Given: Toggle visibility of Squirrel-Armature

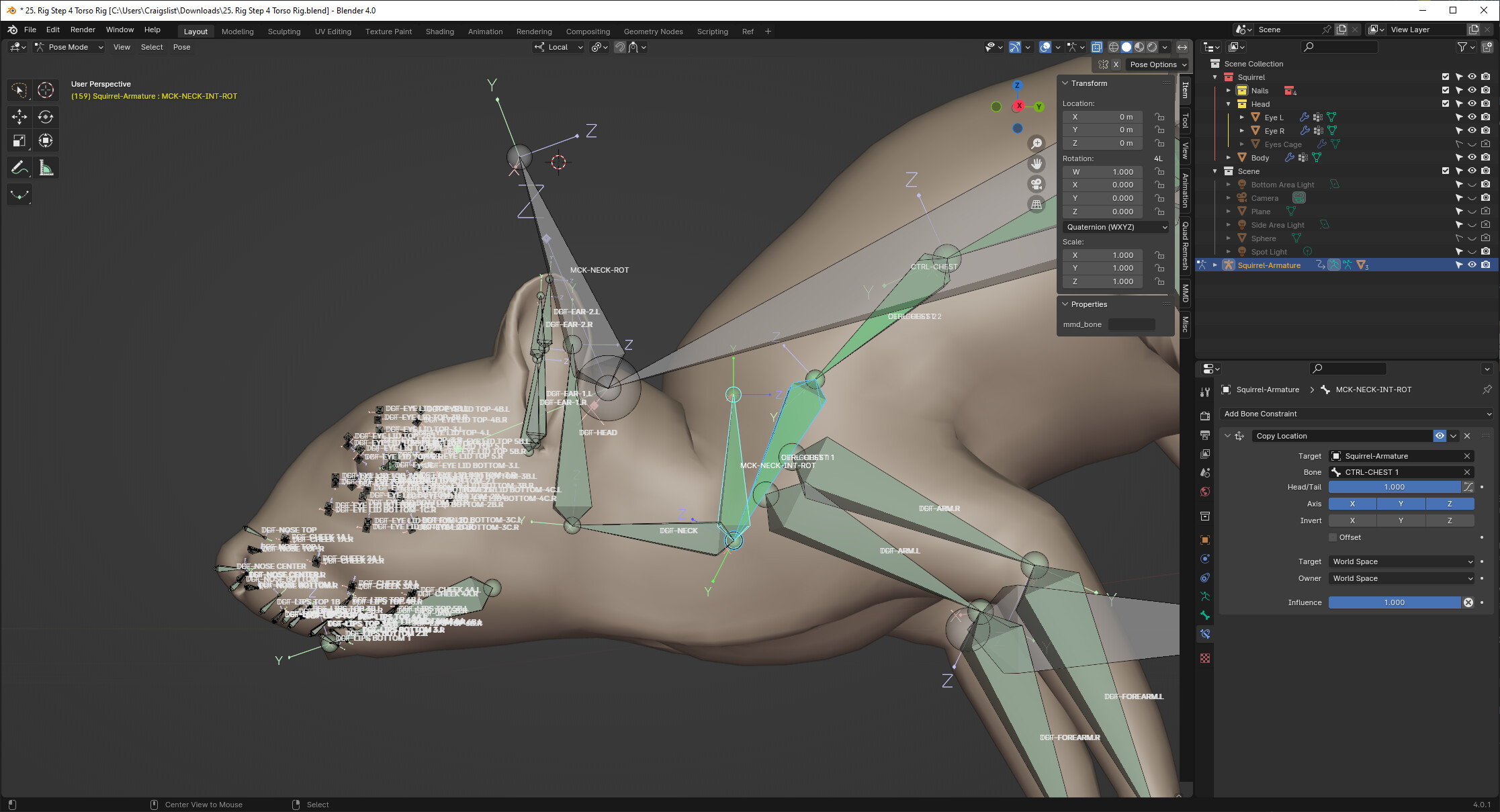Looking at the screenshot, I should (x=1472, y=265).
